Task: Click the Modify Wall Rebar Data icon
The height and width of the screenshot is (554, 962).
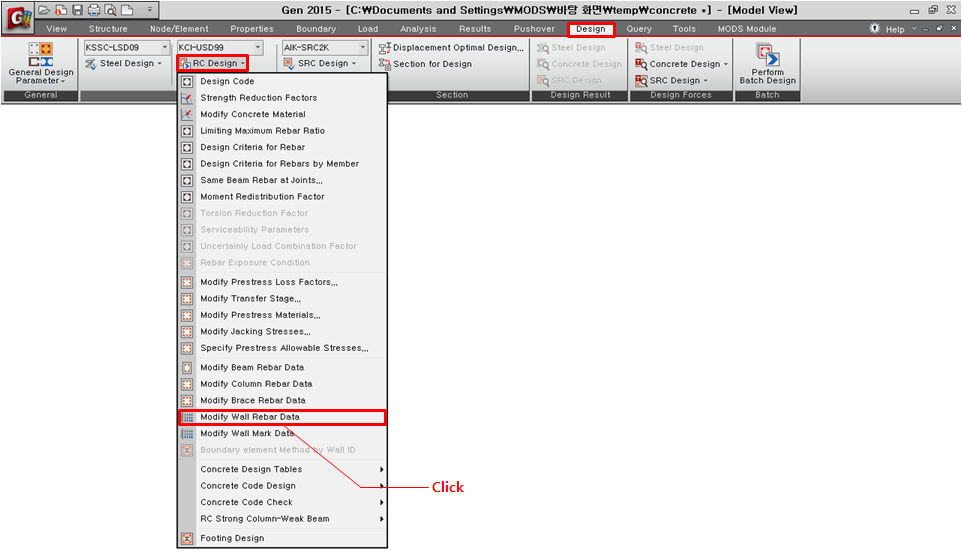Action: [x=187, y=417]
